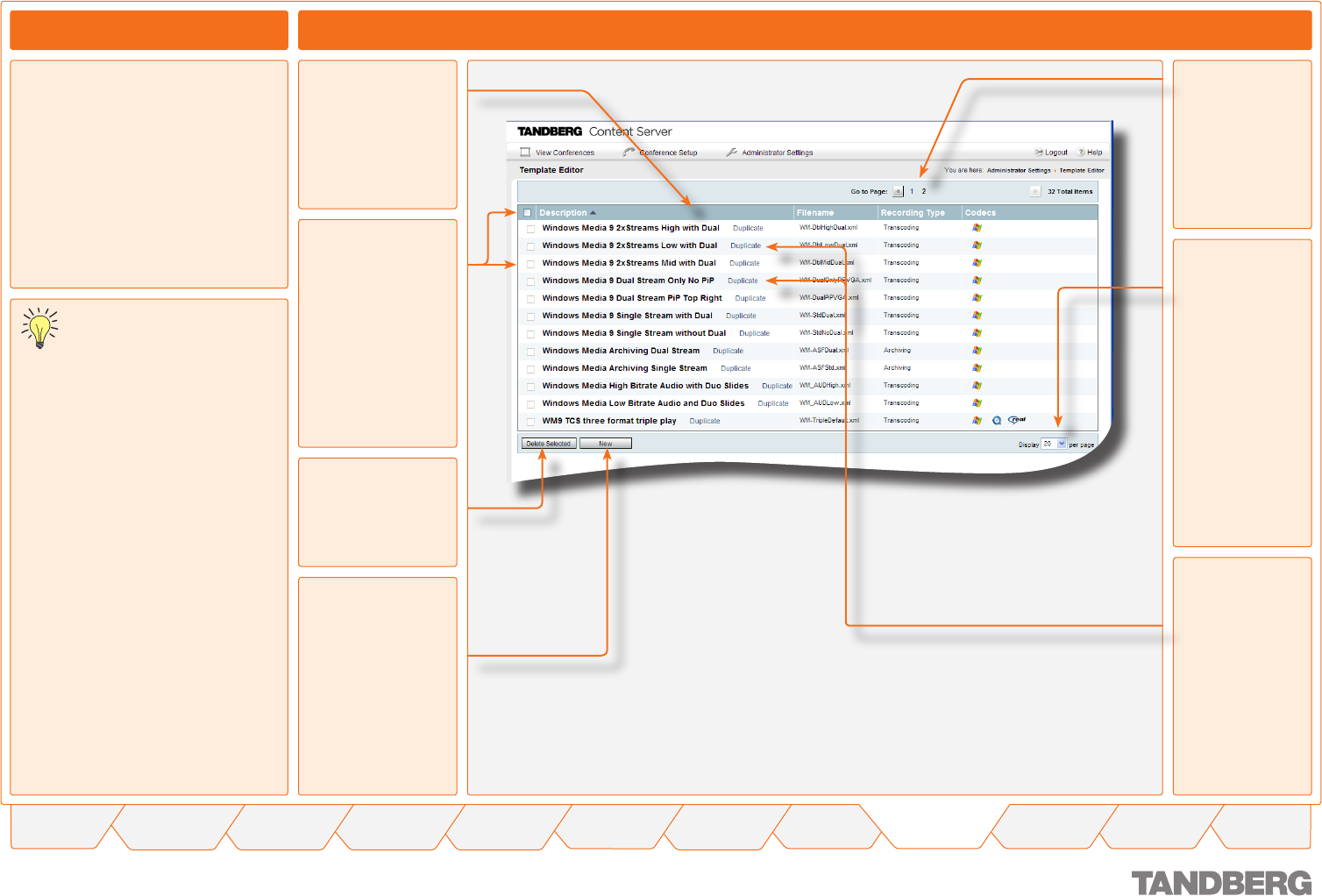Click the Delete Selected button
This screenshot has height=896, width=1322.
tap(549, 444)
